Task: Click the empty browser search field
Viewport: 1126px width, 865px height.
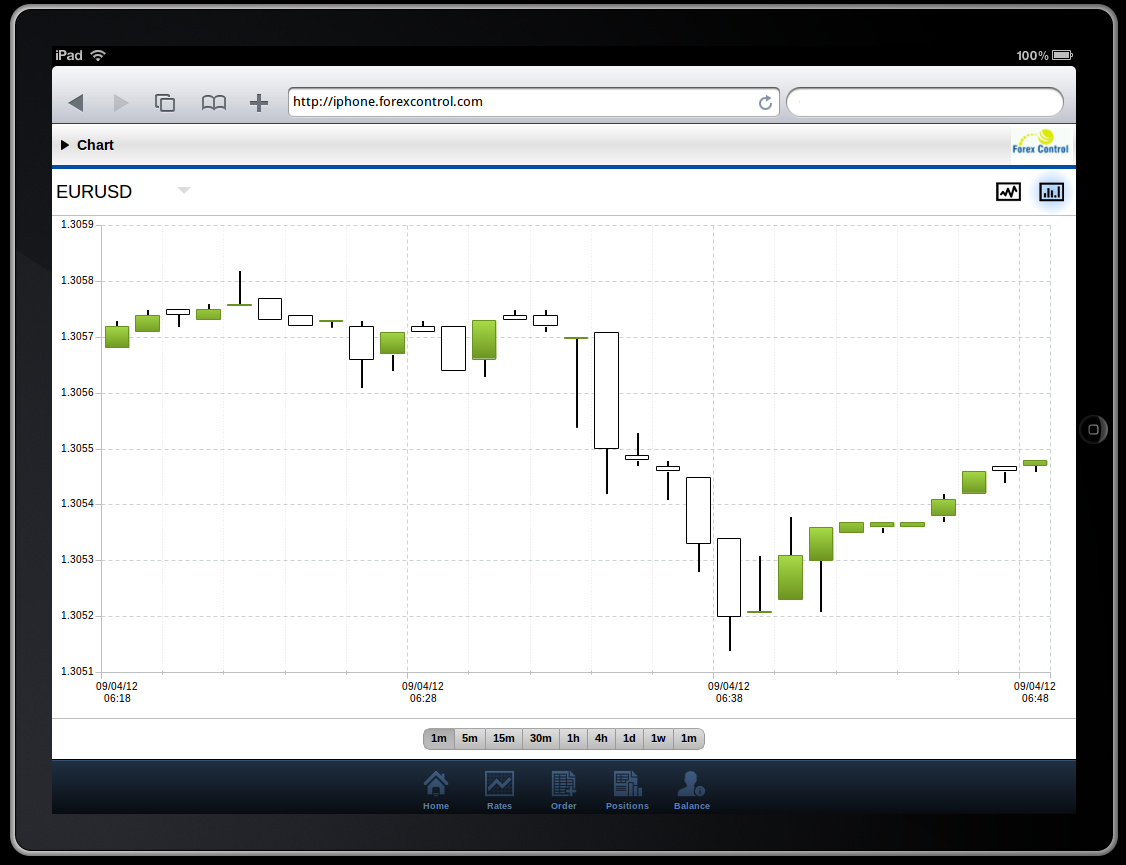Action: pyautogui.click(x=925, y=102)
